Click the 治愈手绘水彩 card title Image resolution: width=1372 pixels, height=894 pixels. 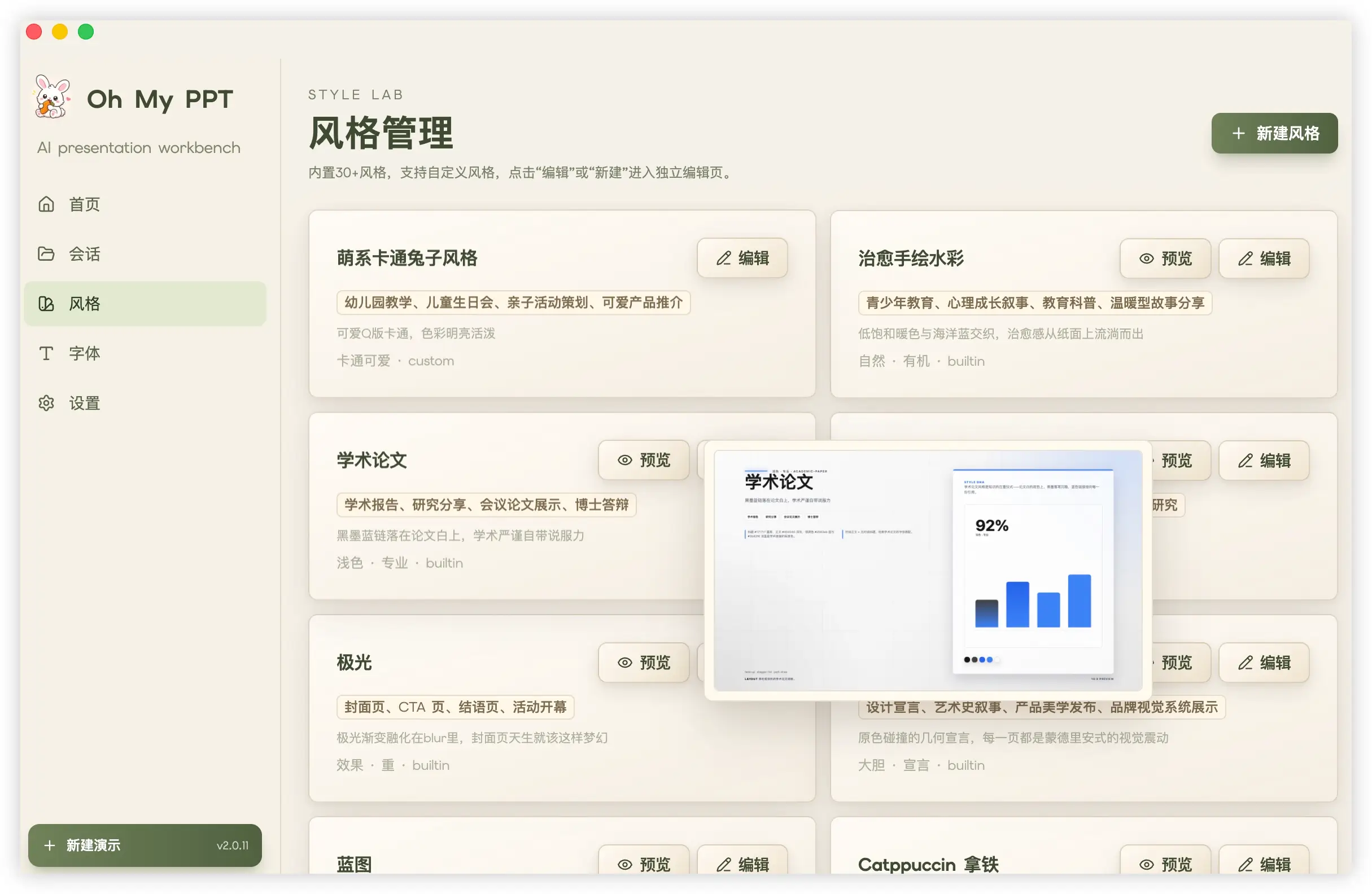click(911, 259)
